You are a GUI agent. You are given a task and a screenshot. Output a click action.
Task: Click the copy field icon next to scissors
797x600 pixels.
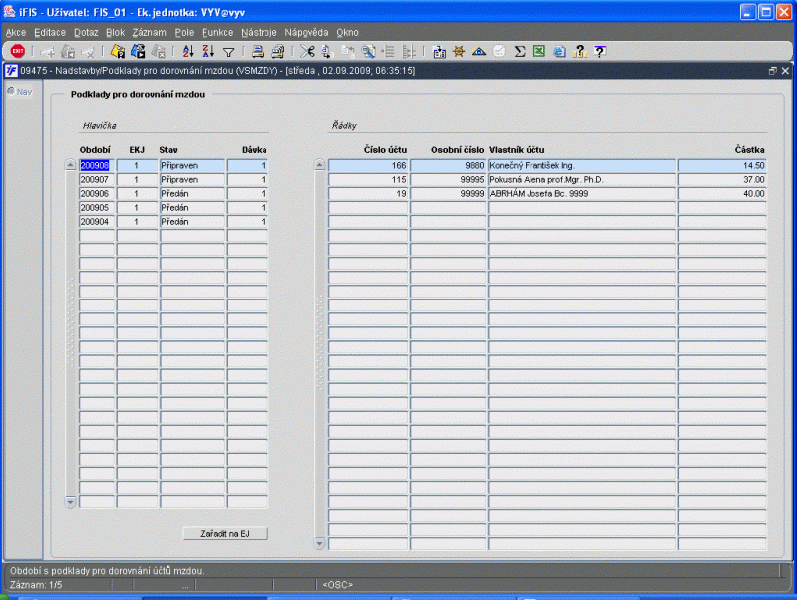click(327, 51)
